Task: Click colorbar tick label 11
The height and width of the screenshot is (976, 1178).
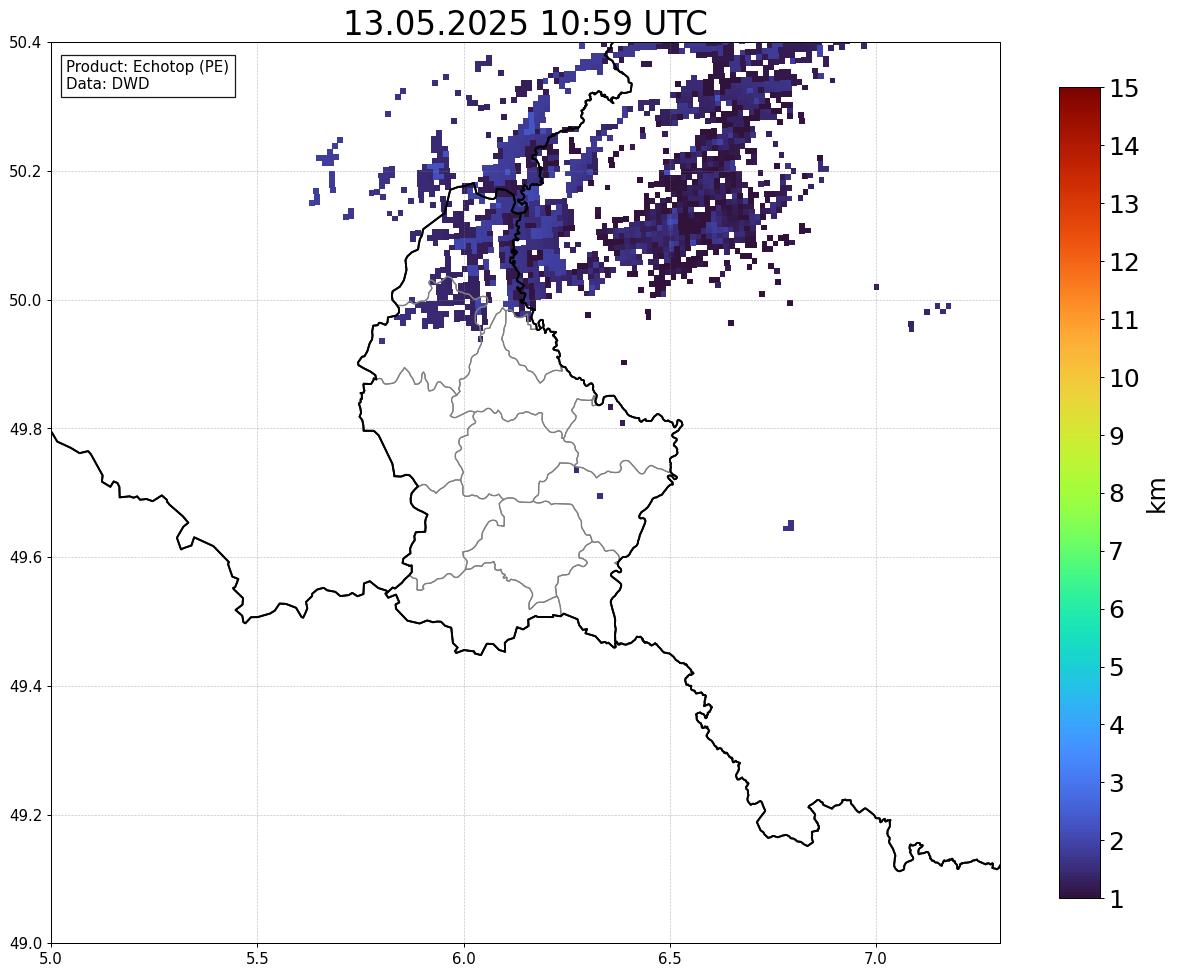Action: 1124,320
